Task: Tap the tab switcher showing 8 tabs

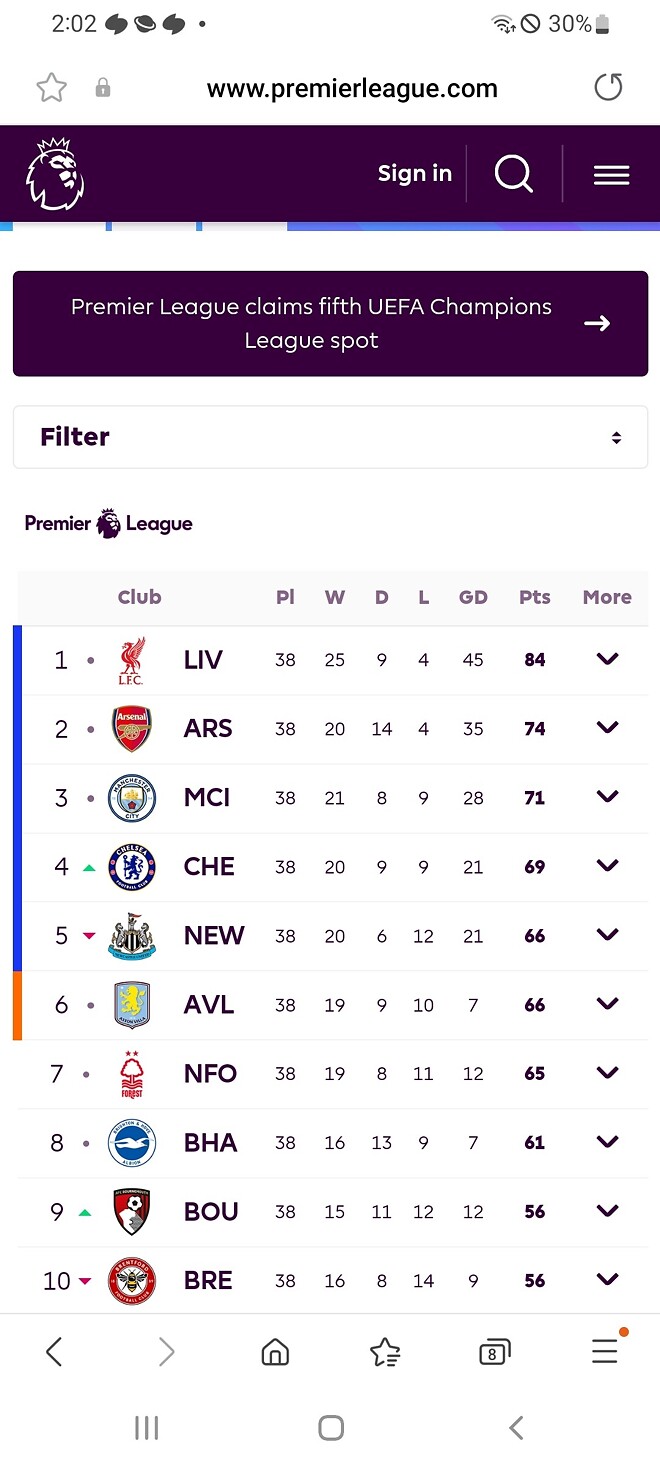Action: (x=494, y=1350)
